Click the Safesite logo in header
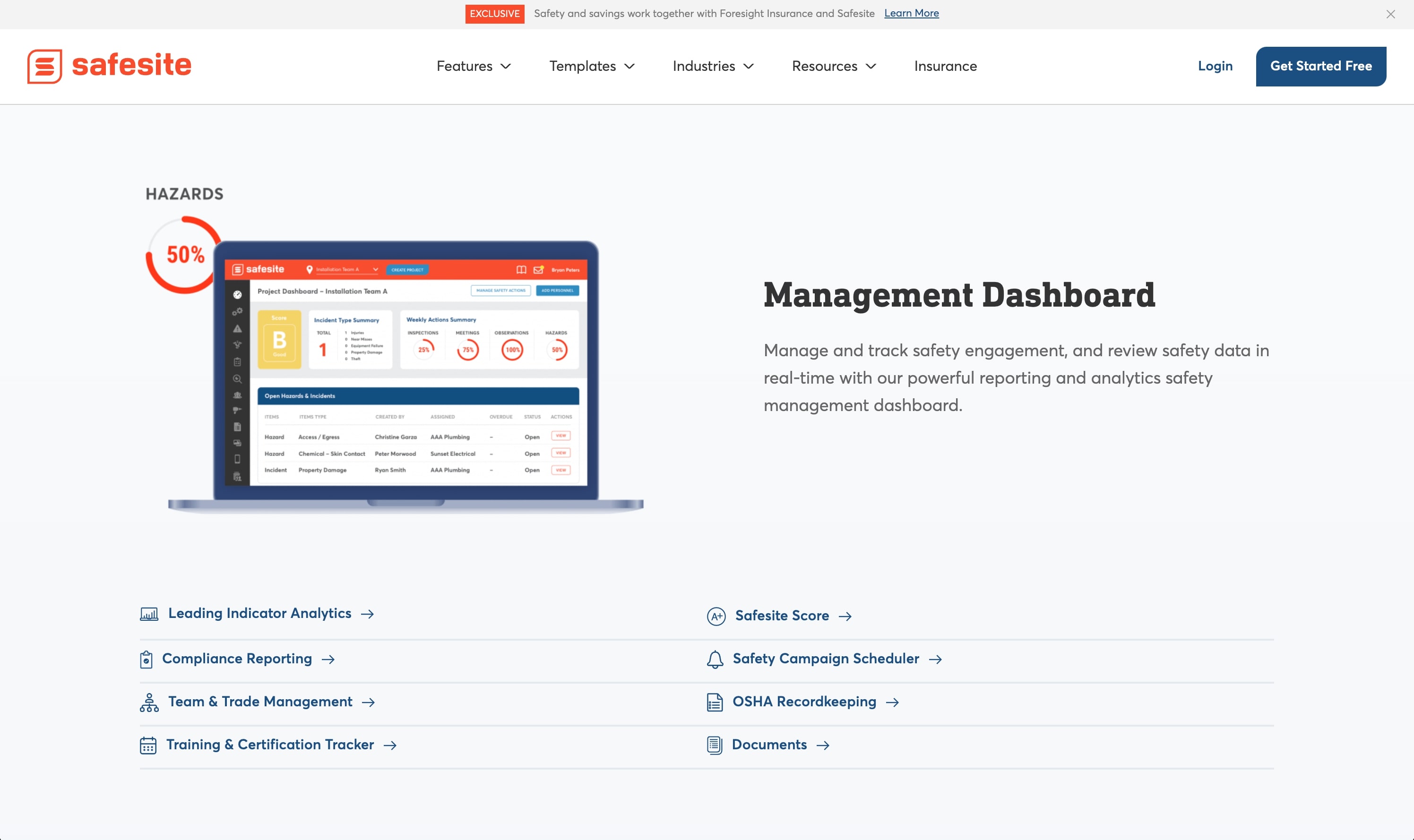Image resolution: width=1414 pixels, height=840 pixels. point(109,66)
